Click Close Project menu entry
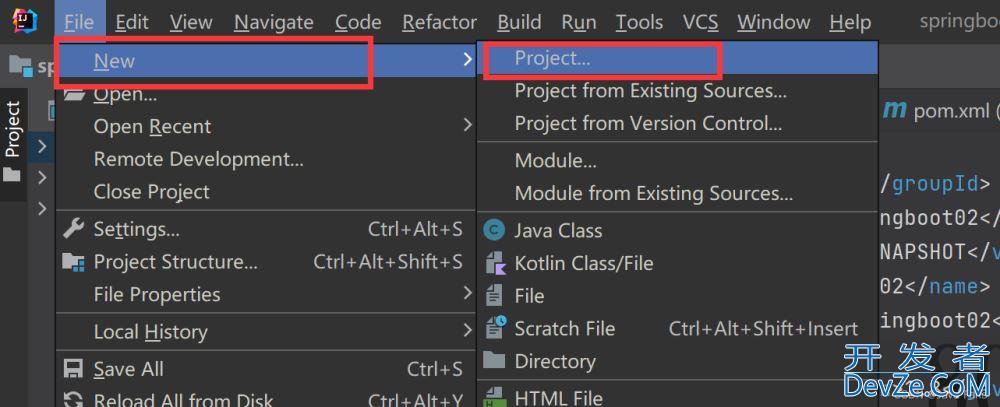The width and height of the screenshot is (1000, 407). (152, 192)
